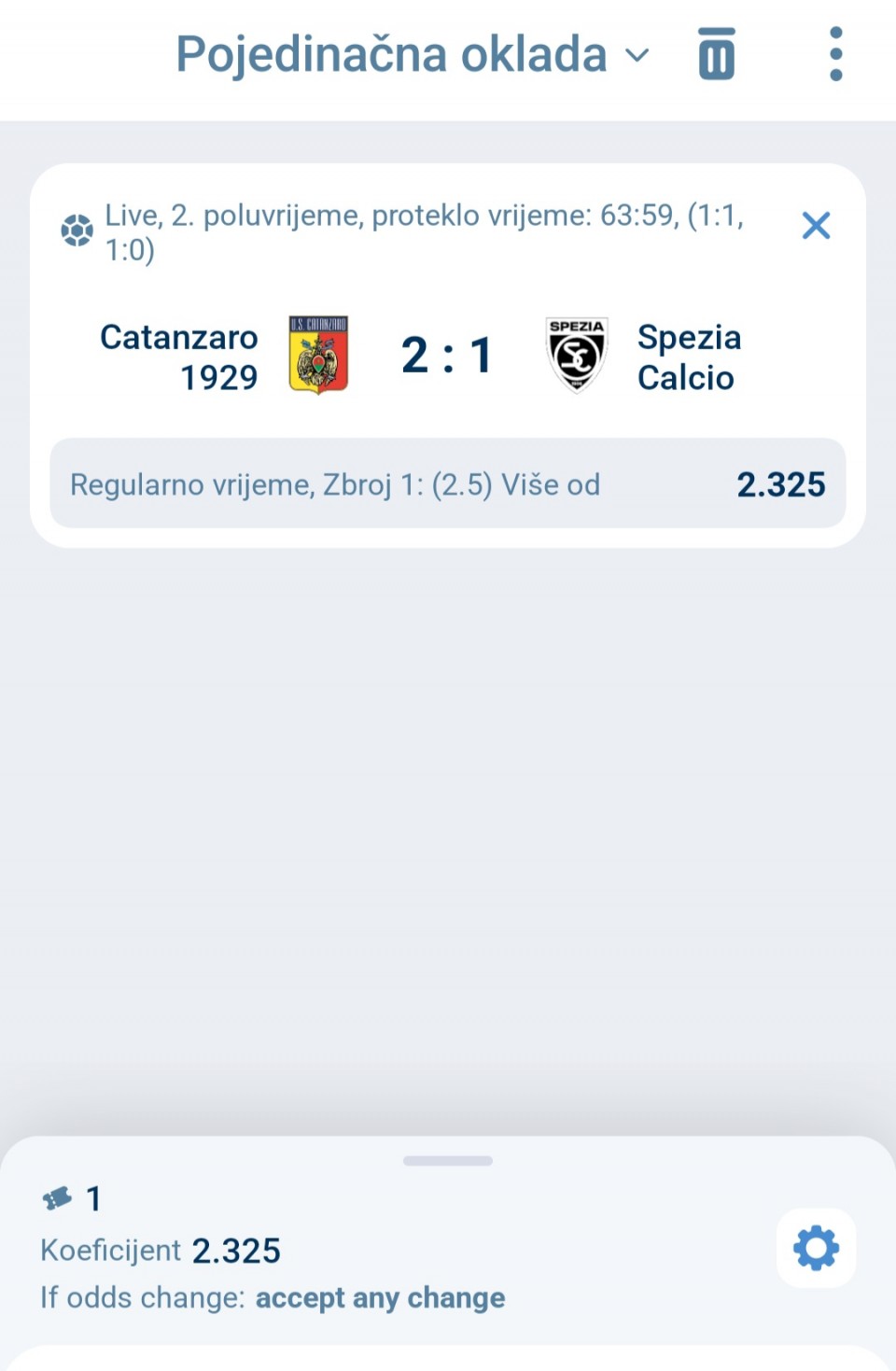Click the ticket icon in the summary panel

click(x=57, y=1198)
